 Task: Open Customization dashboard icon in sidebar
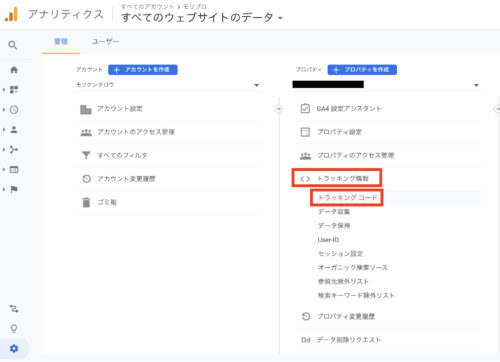pos(14,89)
